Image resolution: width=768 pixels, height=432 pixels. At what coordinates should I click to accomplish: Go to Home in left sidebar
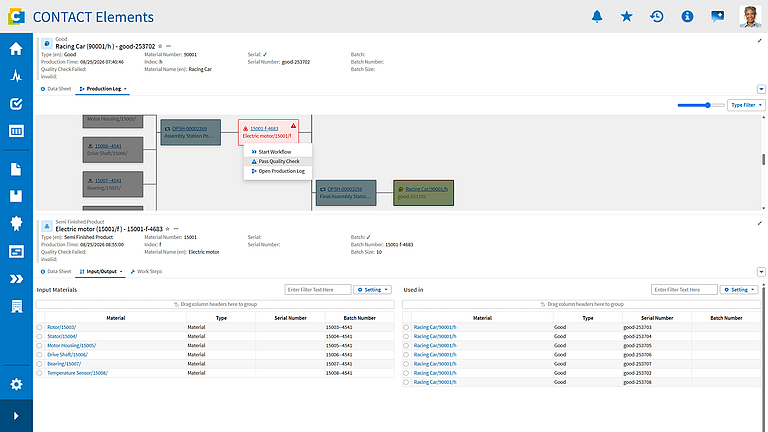[x=16, y=48]
